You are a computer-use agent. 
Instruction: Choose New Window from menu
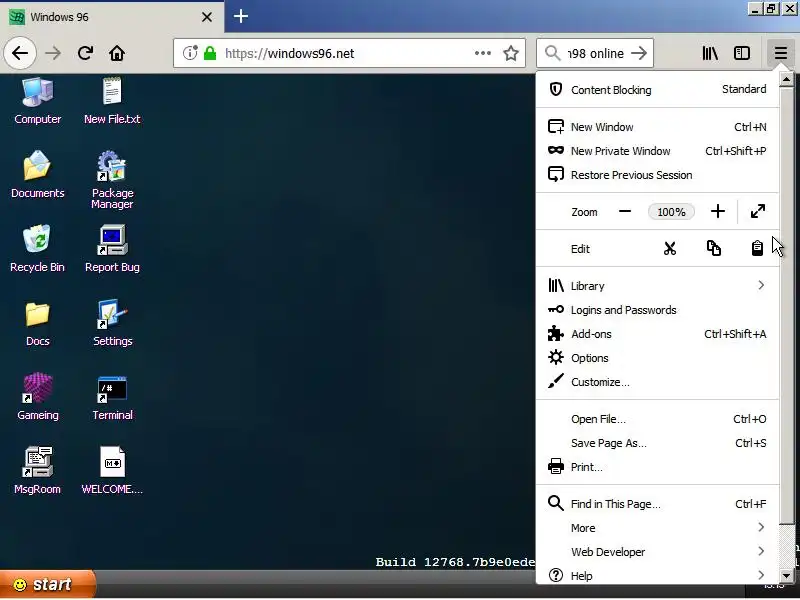pos(657,127)
